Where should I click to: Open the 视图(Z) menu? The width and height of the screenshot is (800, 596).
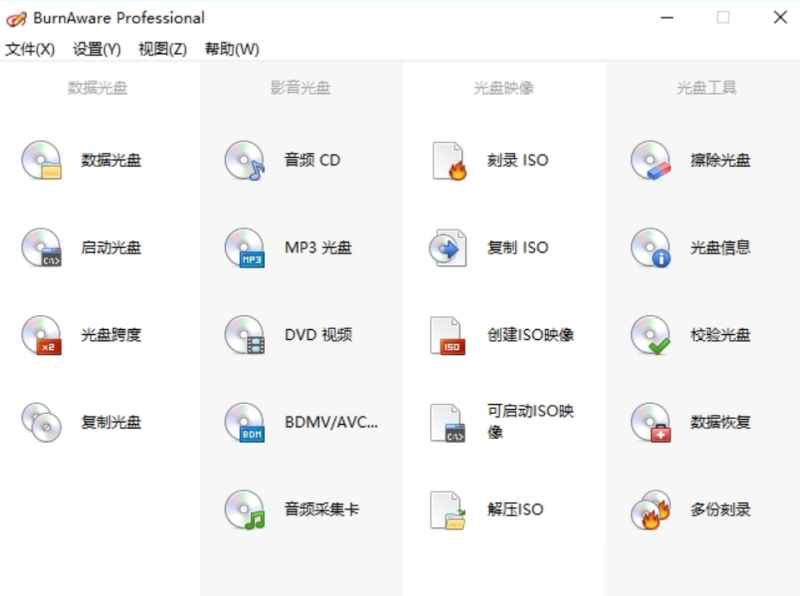pos(162,49)
